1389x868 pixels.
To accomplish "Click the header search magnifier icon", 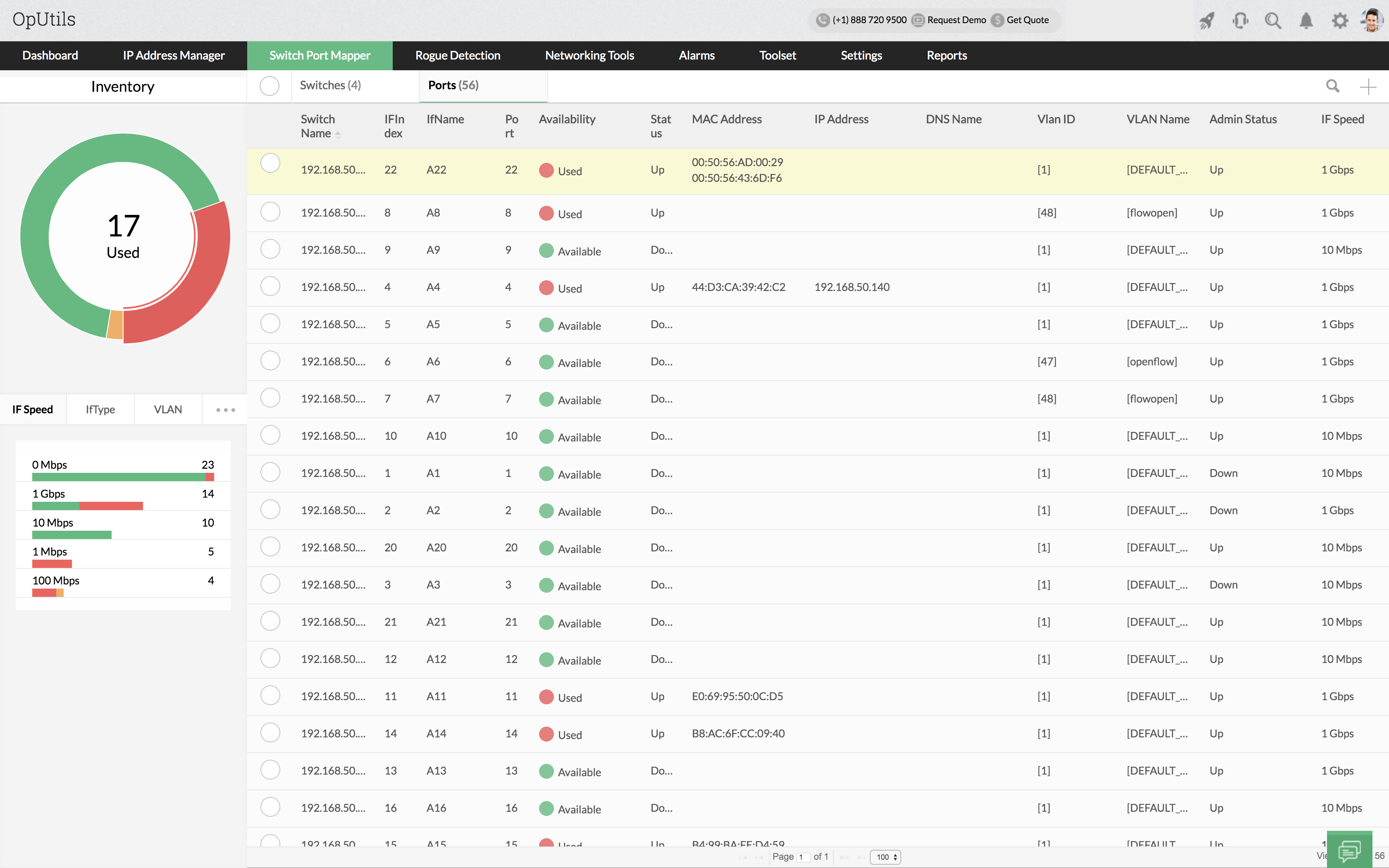I will tap(1273, 21).
